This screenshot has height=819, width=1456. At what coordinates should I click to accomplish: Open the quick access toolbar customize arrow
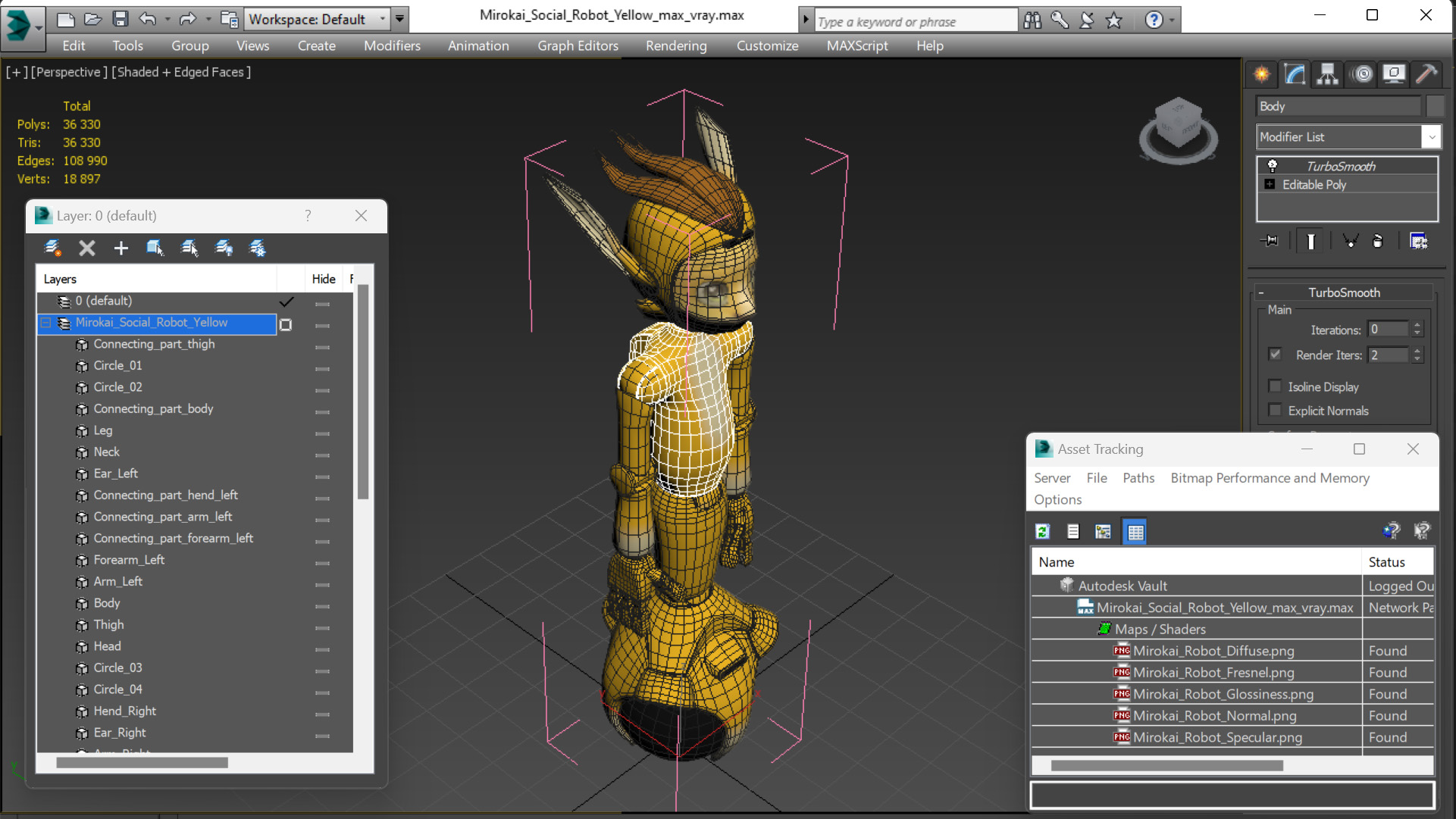point(400,19)
